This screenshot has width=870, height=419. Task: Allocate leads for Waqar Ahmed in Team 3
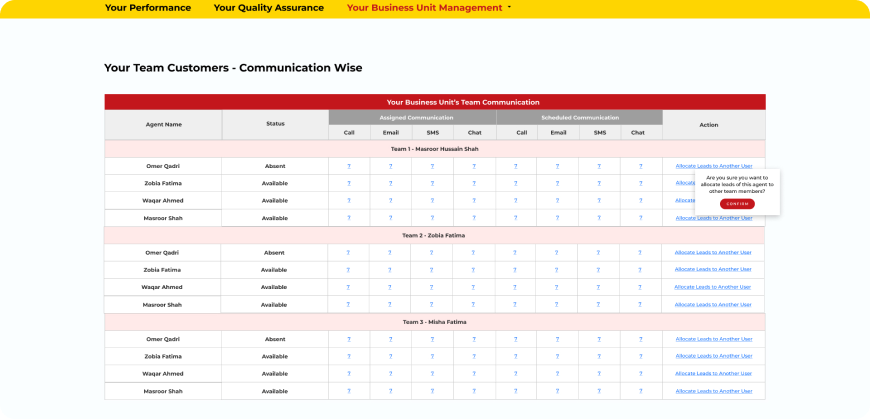tap(713, 374)
